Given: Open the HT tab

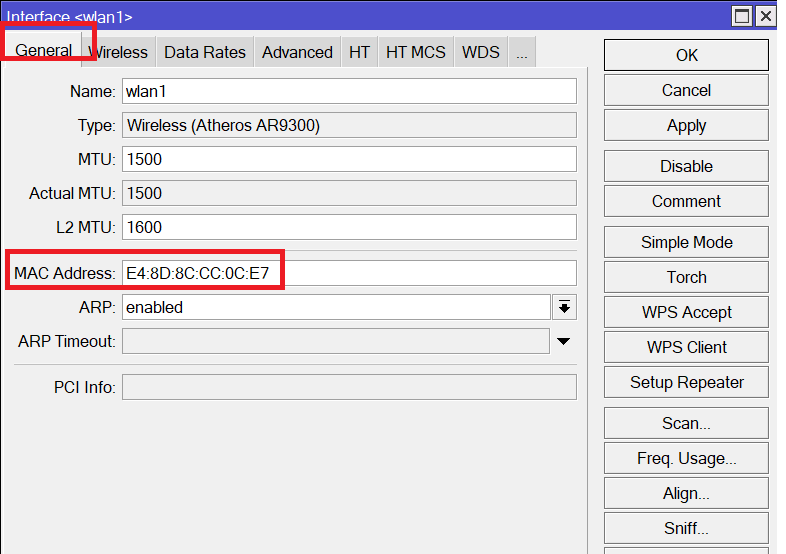Looking at the screenshot, I should click(x=359, y=52).
